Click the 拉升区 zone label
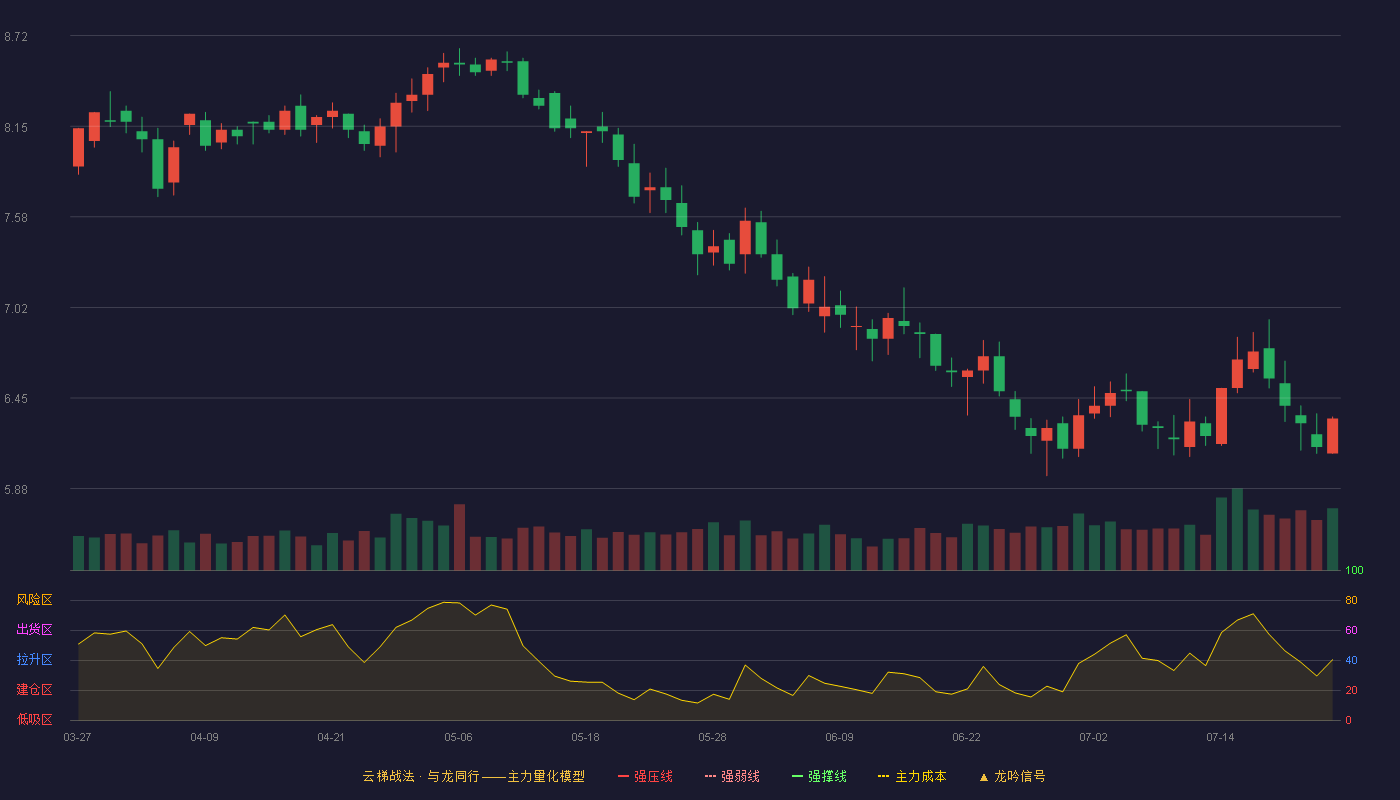Viewport: 1400px width, 800px height. [34, 660]
